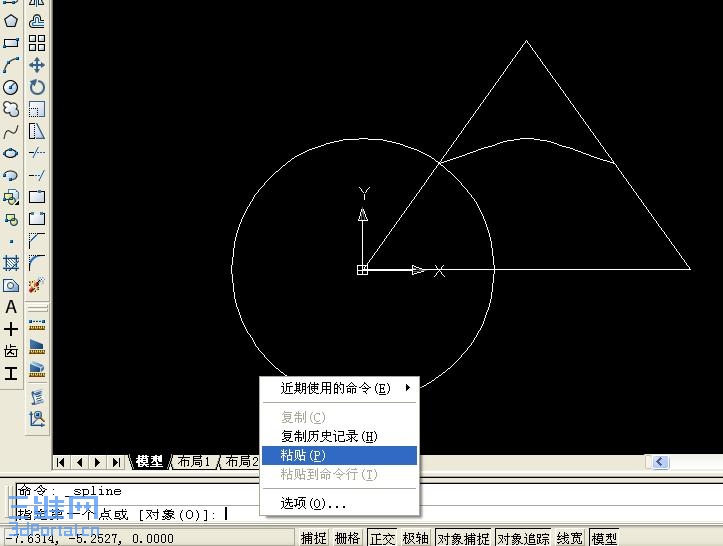
Task: Choose 粘贴(P) from context menu
Action: click(x=340, y=456)
